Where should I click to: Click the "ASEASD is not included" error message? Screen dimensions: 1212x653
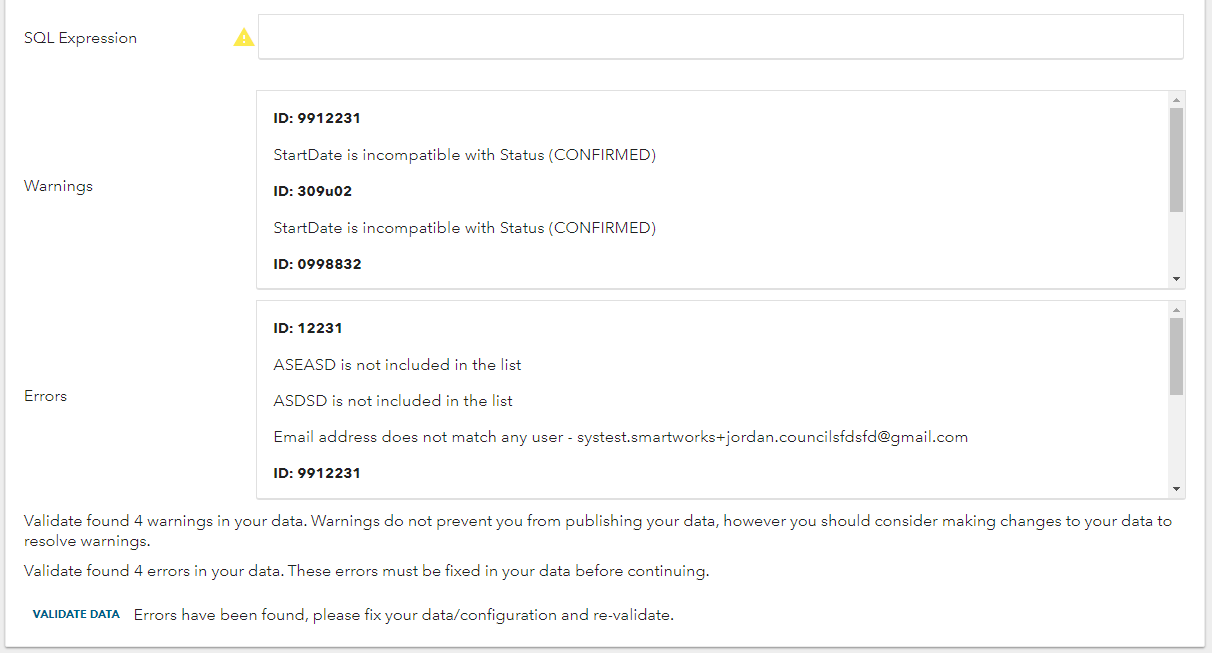(397, 365)
